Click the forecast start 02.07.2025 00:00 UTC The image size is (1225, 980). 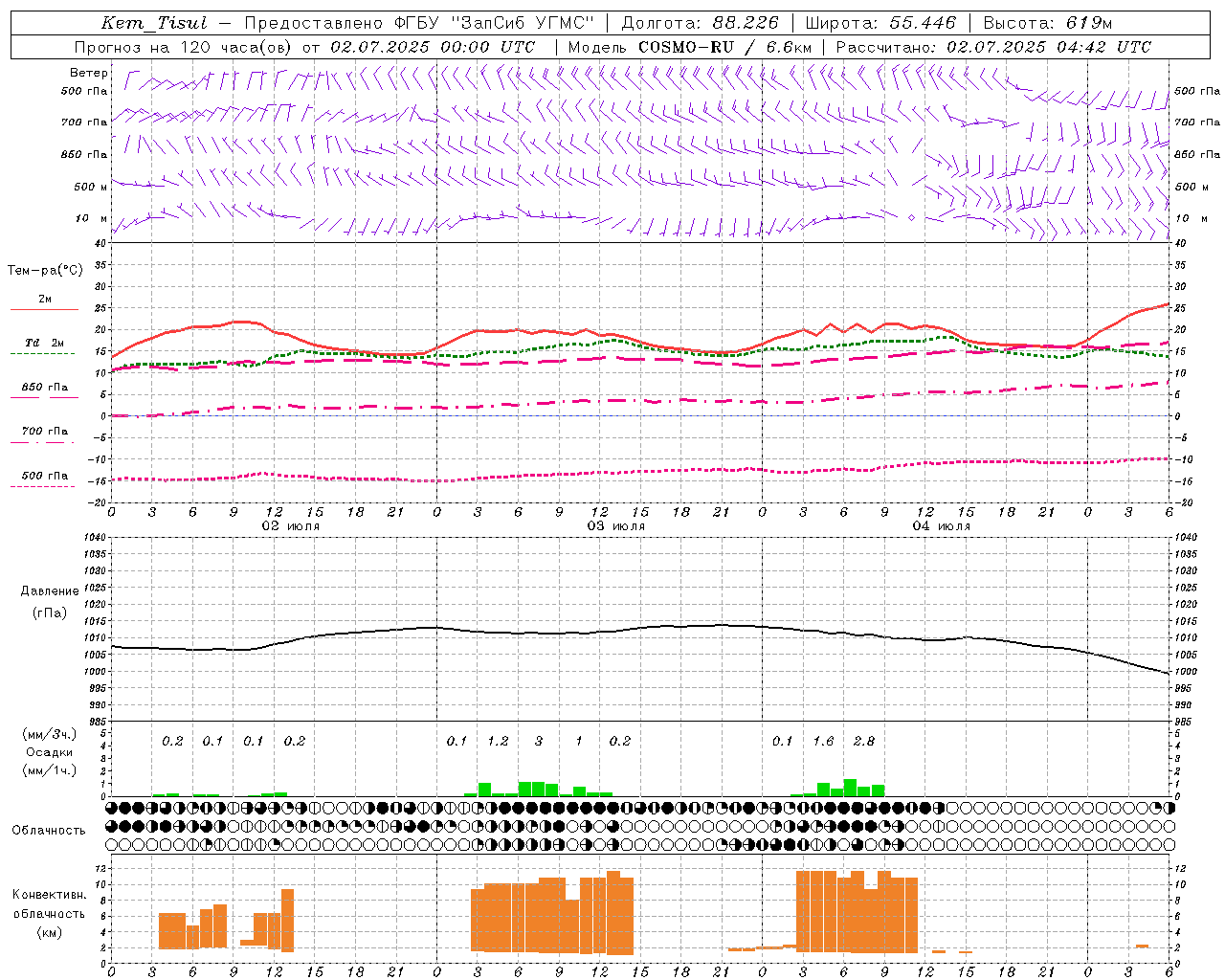click(433, 47)
